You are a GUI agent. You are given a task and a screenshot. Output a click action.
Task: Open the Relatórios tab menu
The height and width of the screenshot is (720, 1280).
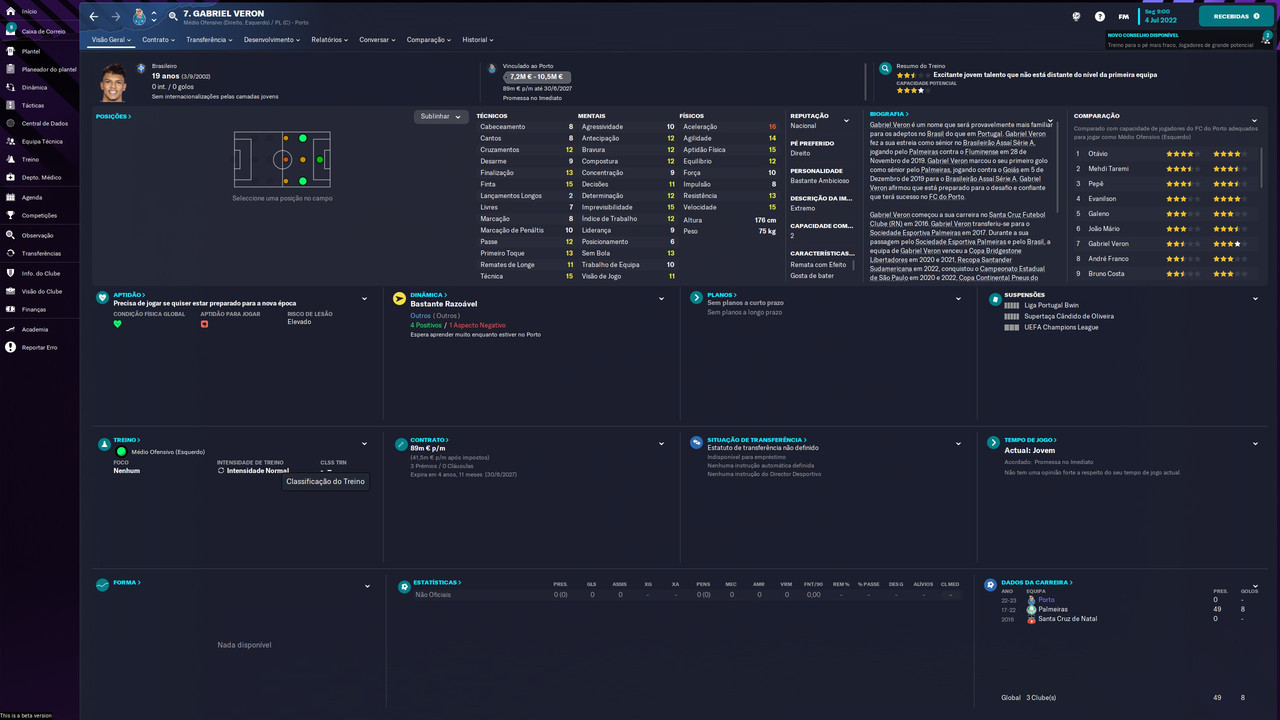click(330, 40)
